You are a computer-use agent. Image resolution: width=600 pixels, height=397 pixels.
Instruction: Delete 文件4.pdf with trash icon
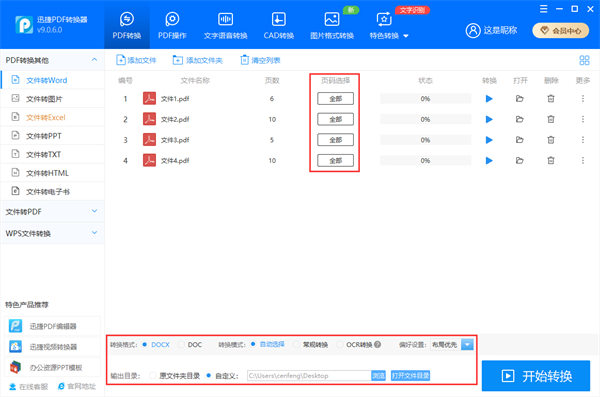click(551, 160)
